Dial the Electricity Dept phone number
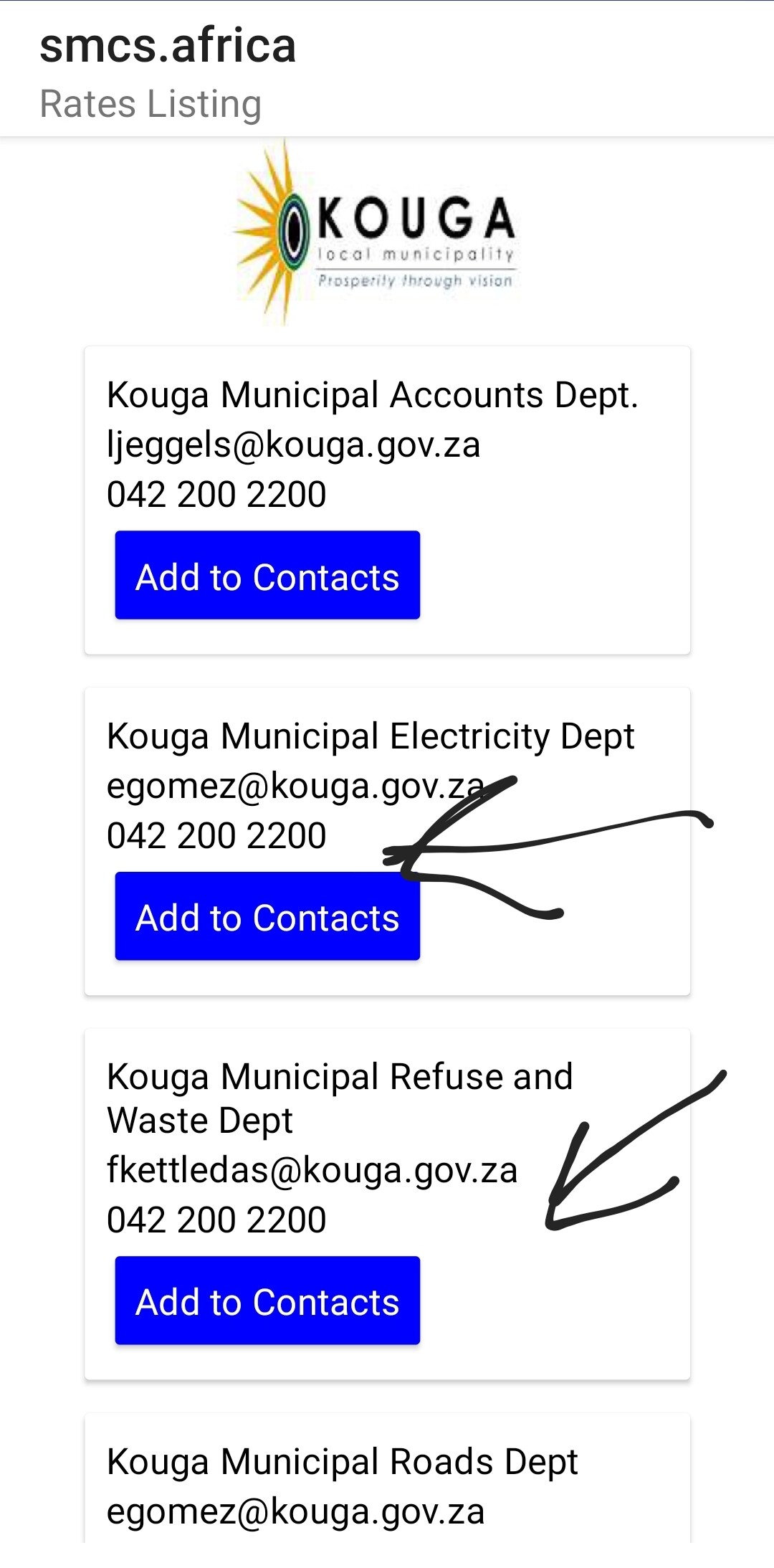Image resolution: width=774 pixels, height=1568 pixels. pos(216,836)
